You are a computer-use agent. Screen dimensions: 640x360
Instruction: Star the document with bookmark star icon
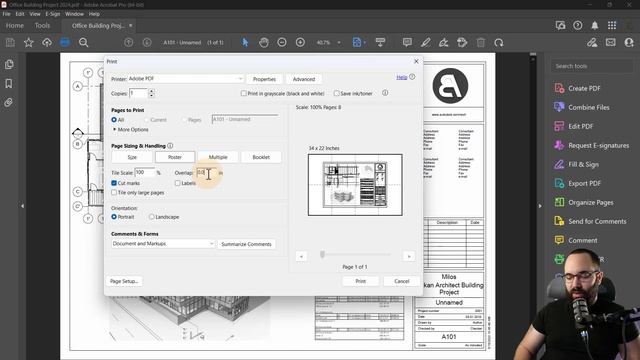(x=29, y=42)
